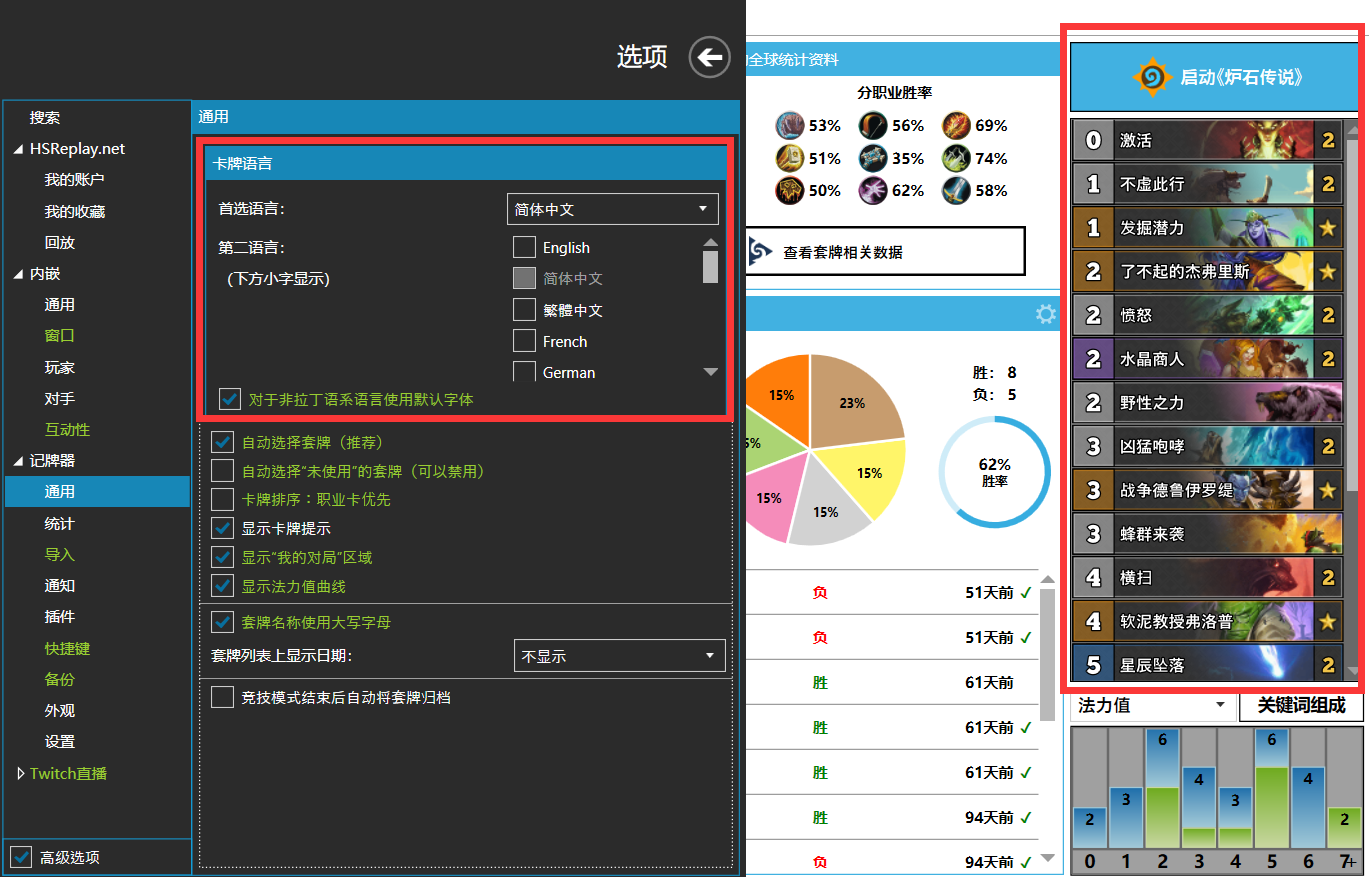Viewport: 1369px width, 877px height.
Task: Select 窗口 under 内嵌
Action: [x=60, y=336]
